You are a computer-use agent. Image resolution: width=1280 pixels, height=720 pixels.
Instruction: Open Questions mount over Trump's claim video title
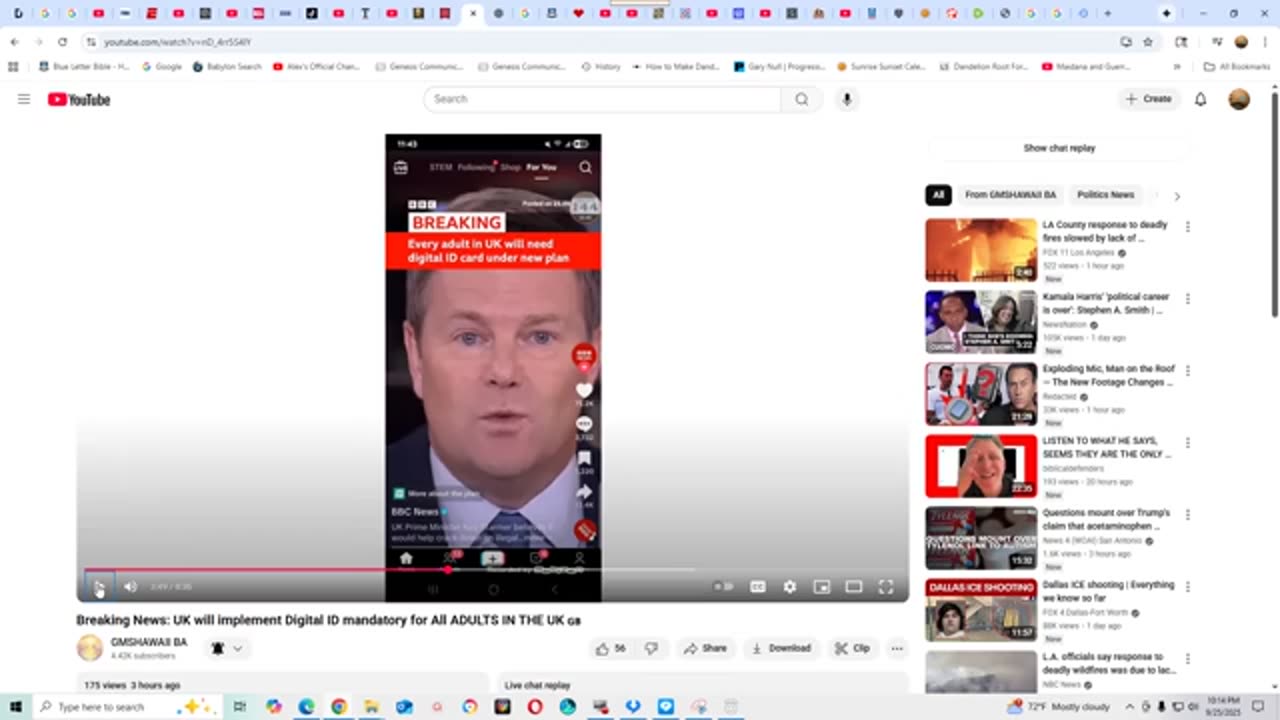(1106, 519)
